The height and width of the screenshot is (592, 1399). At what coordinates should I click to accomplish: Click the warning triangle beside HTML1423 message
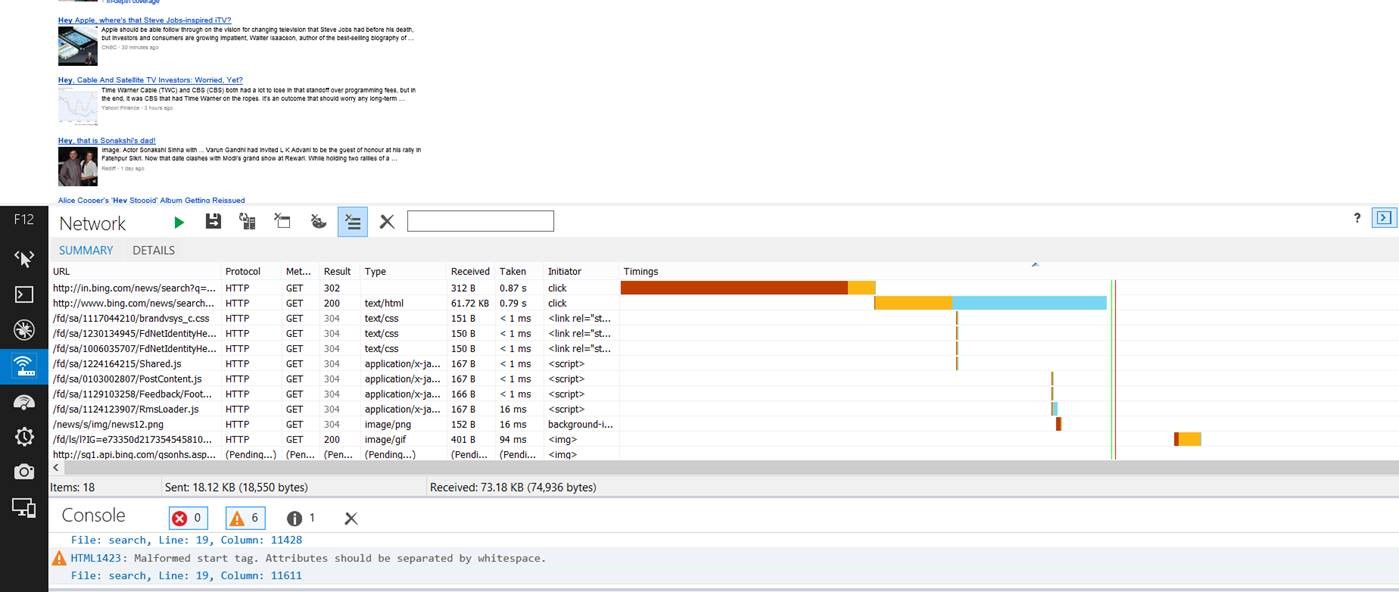click(x=59, y=558)
